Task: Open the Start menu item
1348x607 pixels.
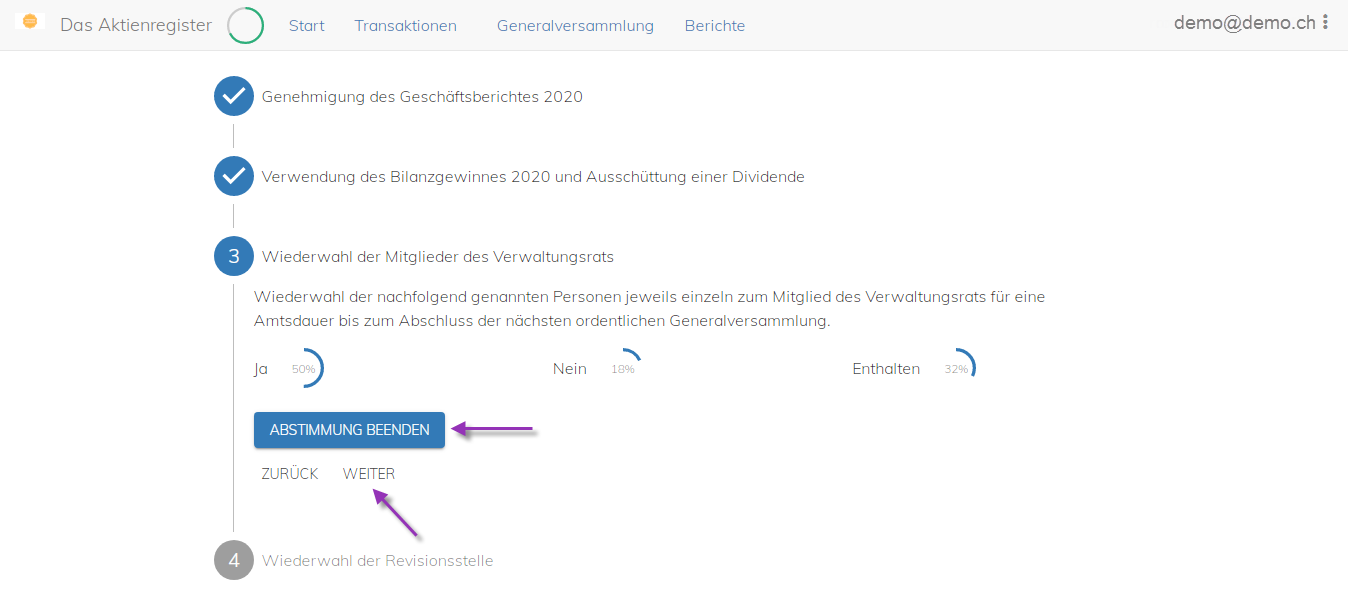Action: click(x=307, y=26)
